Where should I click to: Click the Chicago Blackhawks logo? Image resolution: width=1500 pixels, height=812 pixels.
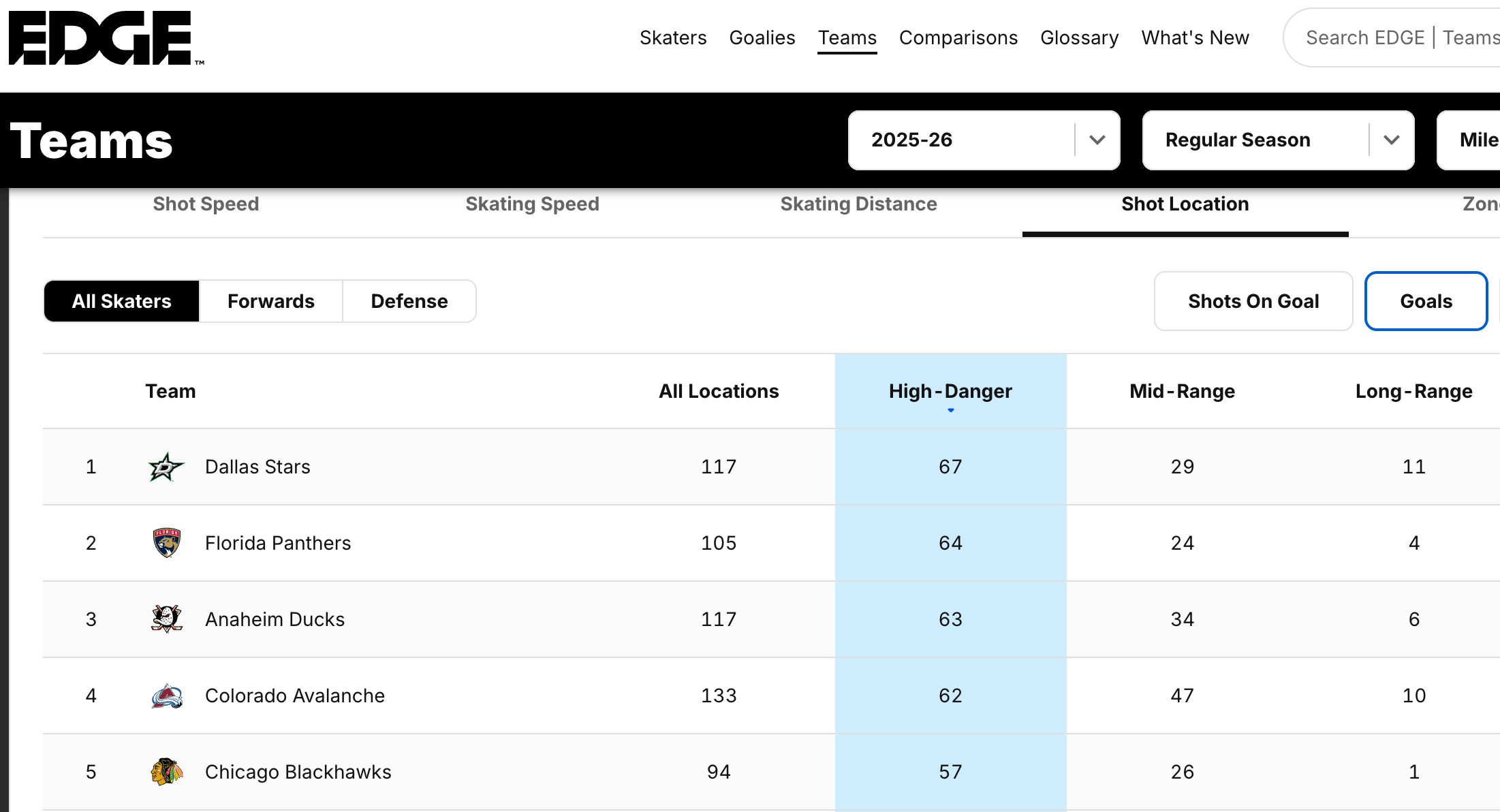point(166,772)
